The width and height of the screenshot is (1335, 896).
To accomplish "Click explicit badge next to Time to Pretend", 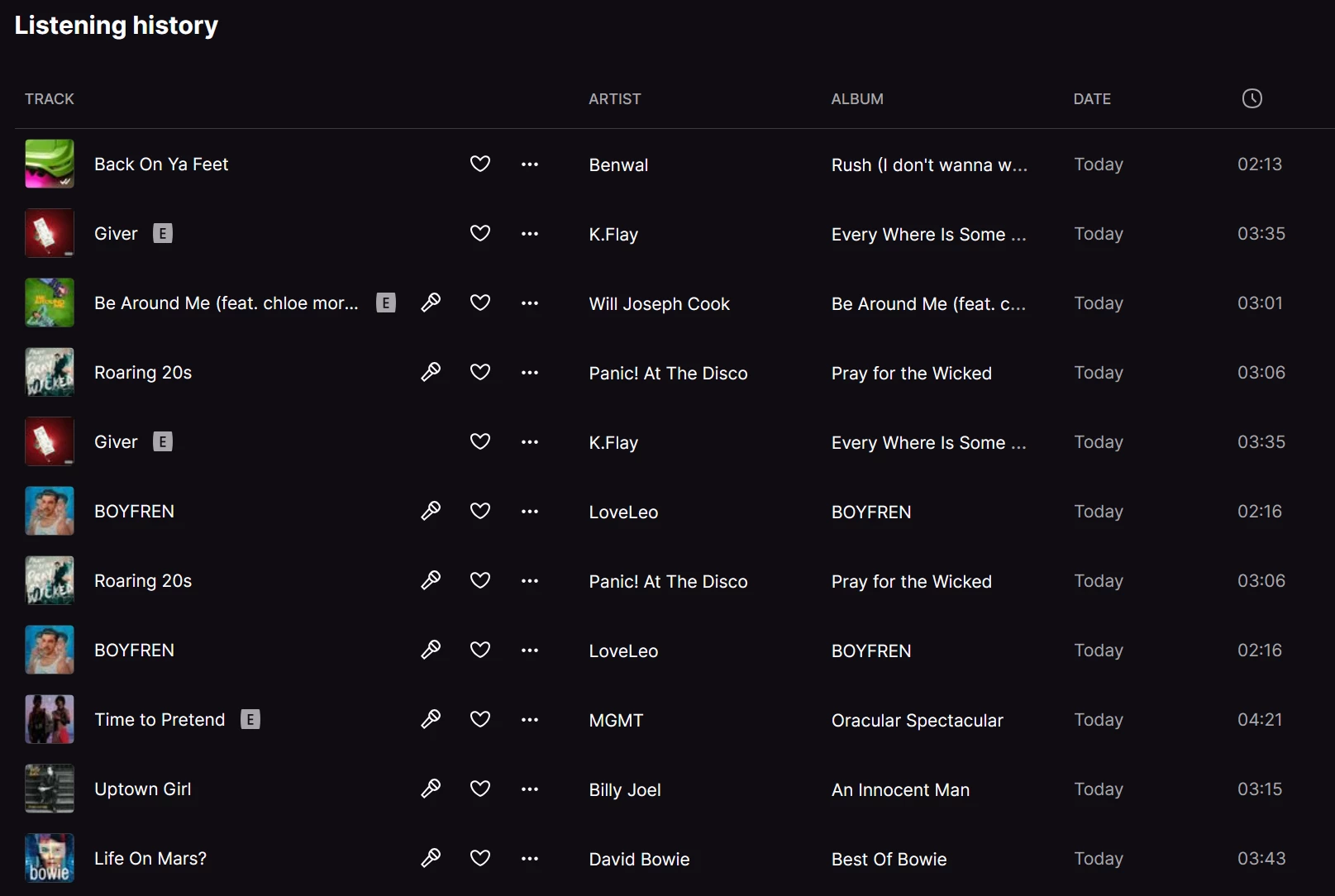I will coord(250,719).
